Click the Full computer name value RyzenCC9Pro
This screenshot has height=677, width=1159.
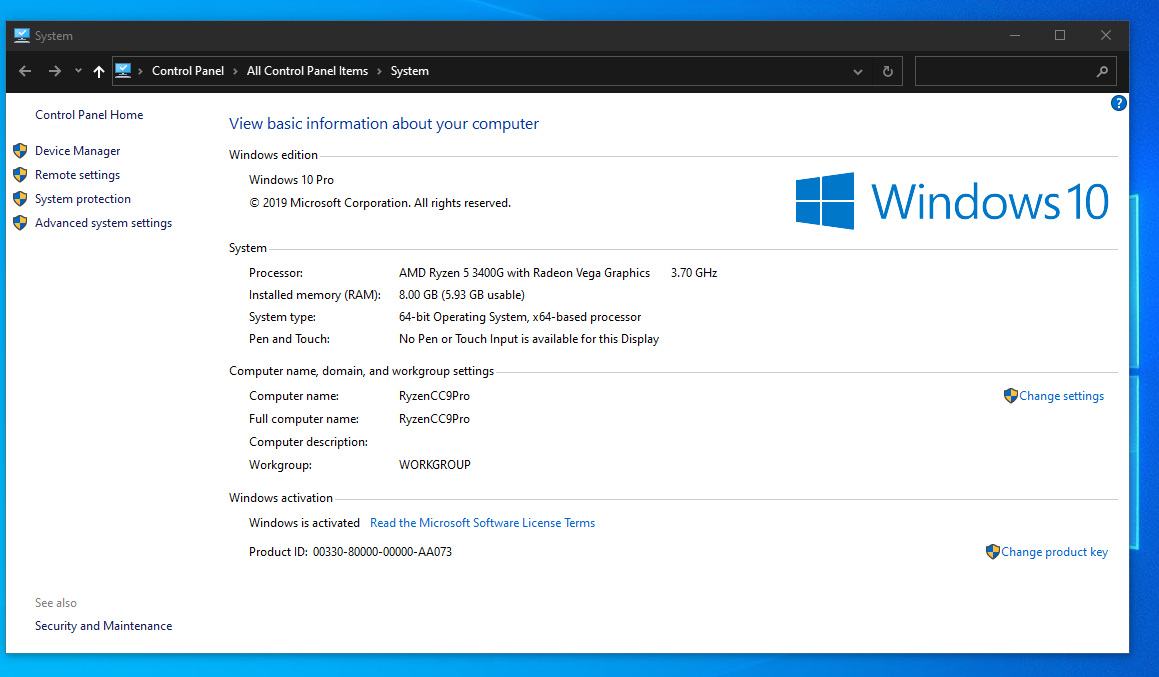click(x=435, y=419)
